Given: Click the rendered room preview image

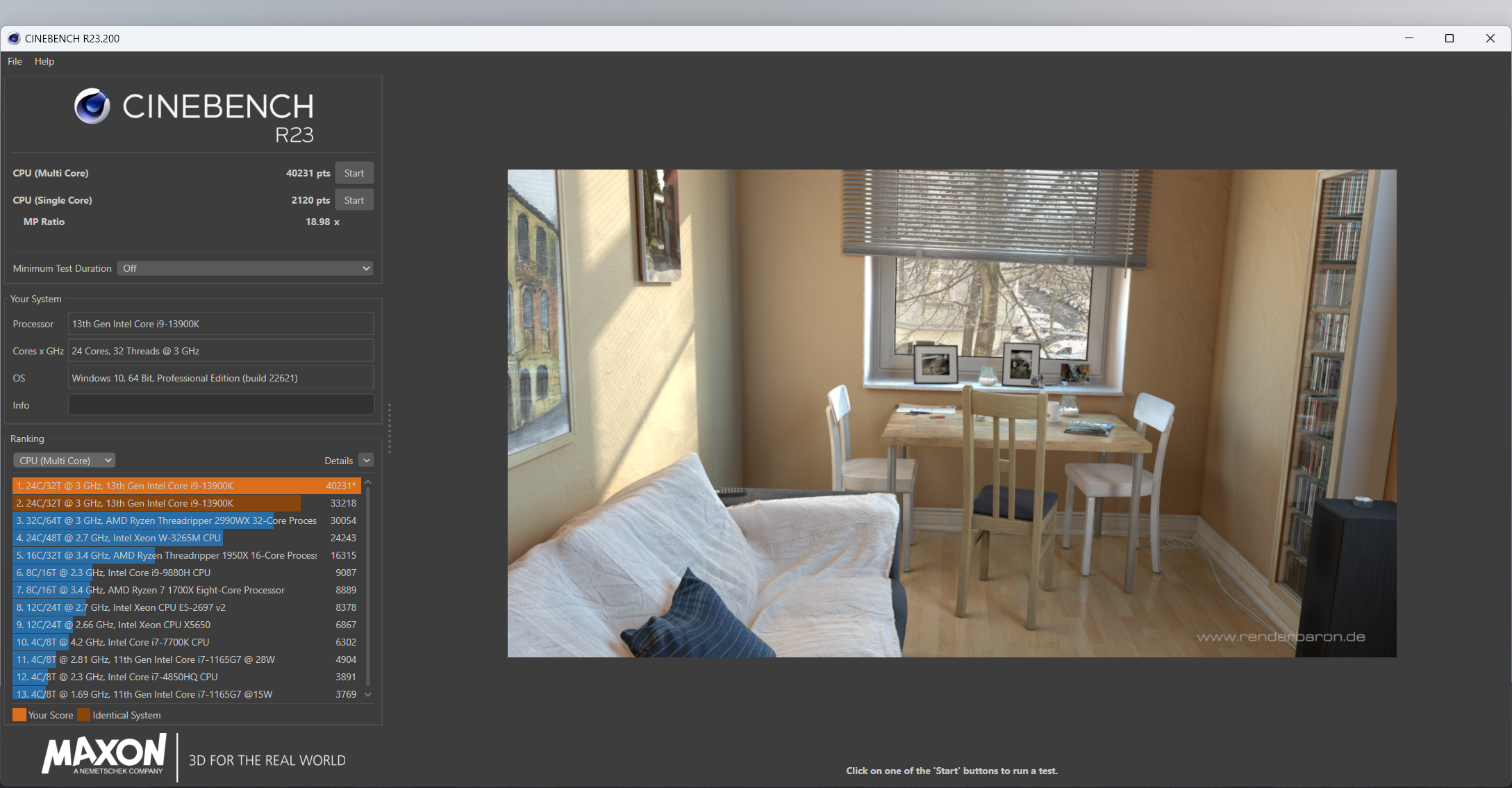Looking at the screenshot, I should [x=952, y=413].
